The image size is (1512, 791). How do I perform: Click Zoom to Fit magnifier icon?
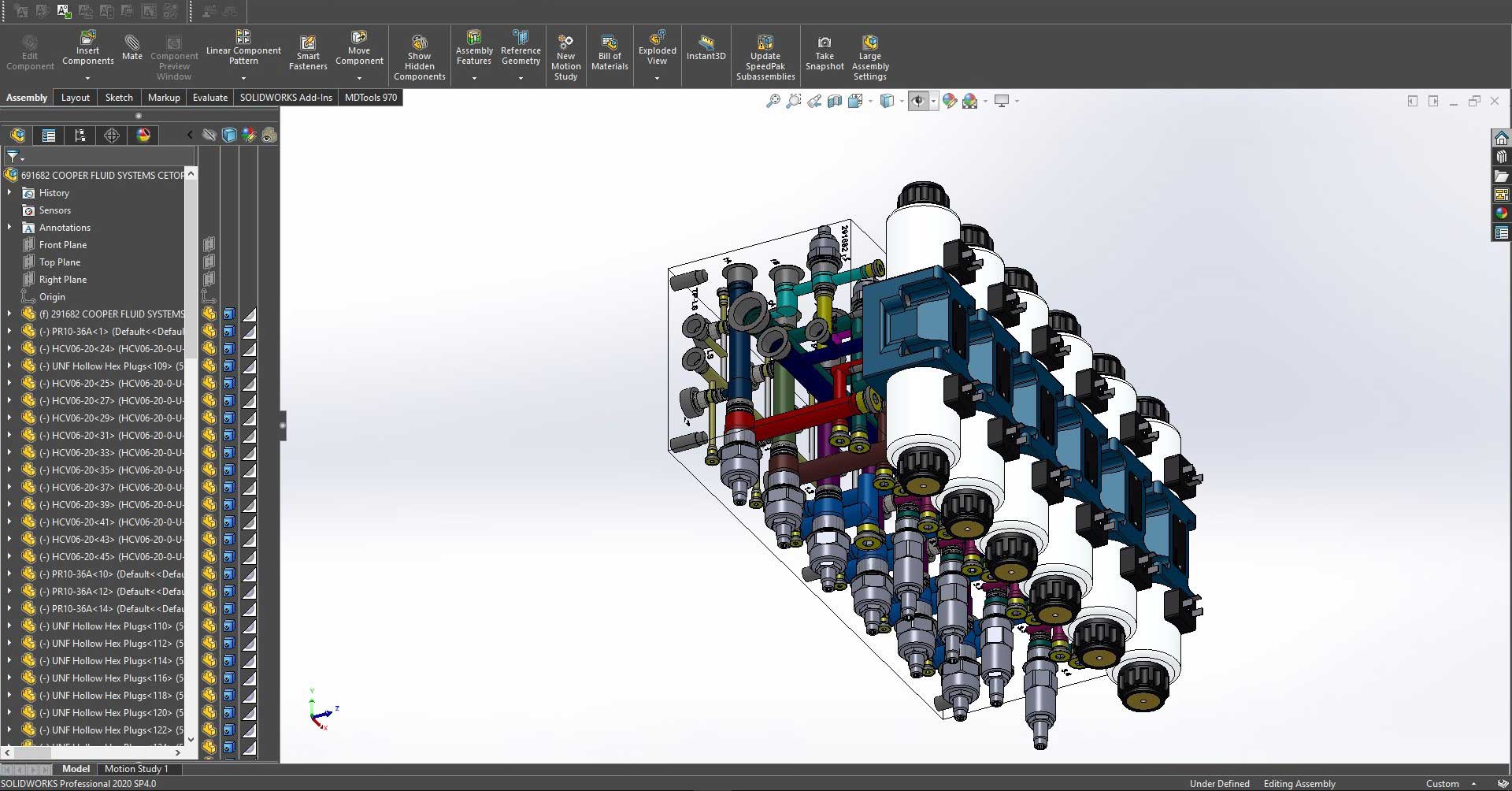773,101
